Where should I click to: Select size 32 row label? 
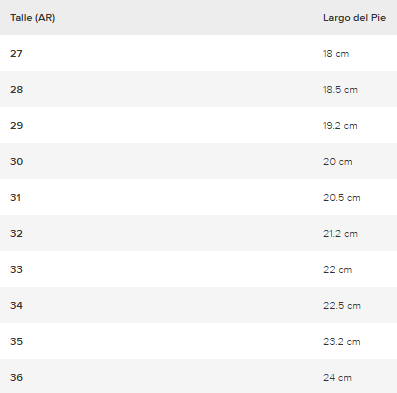click(x=16, y=234)
